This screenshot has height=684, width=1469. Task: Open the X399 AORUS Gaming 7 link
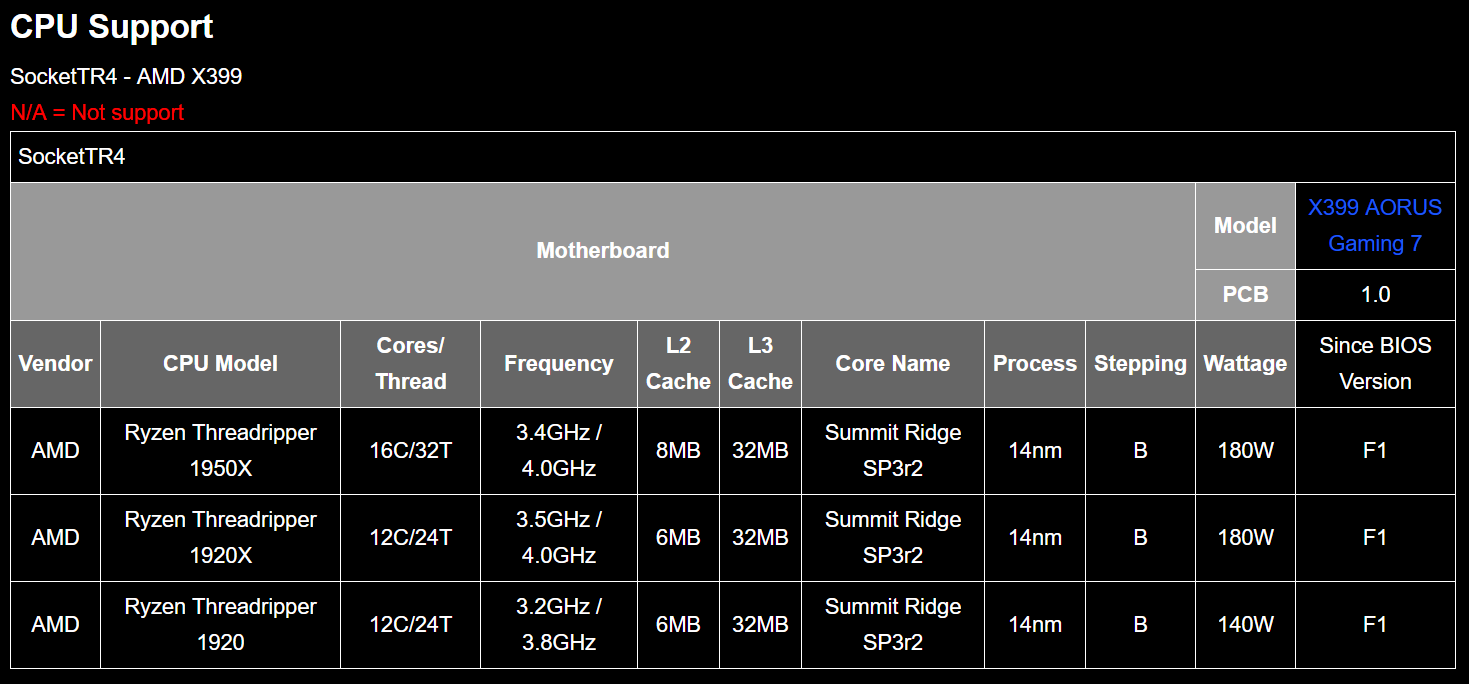tap(1375, 225)
